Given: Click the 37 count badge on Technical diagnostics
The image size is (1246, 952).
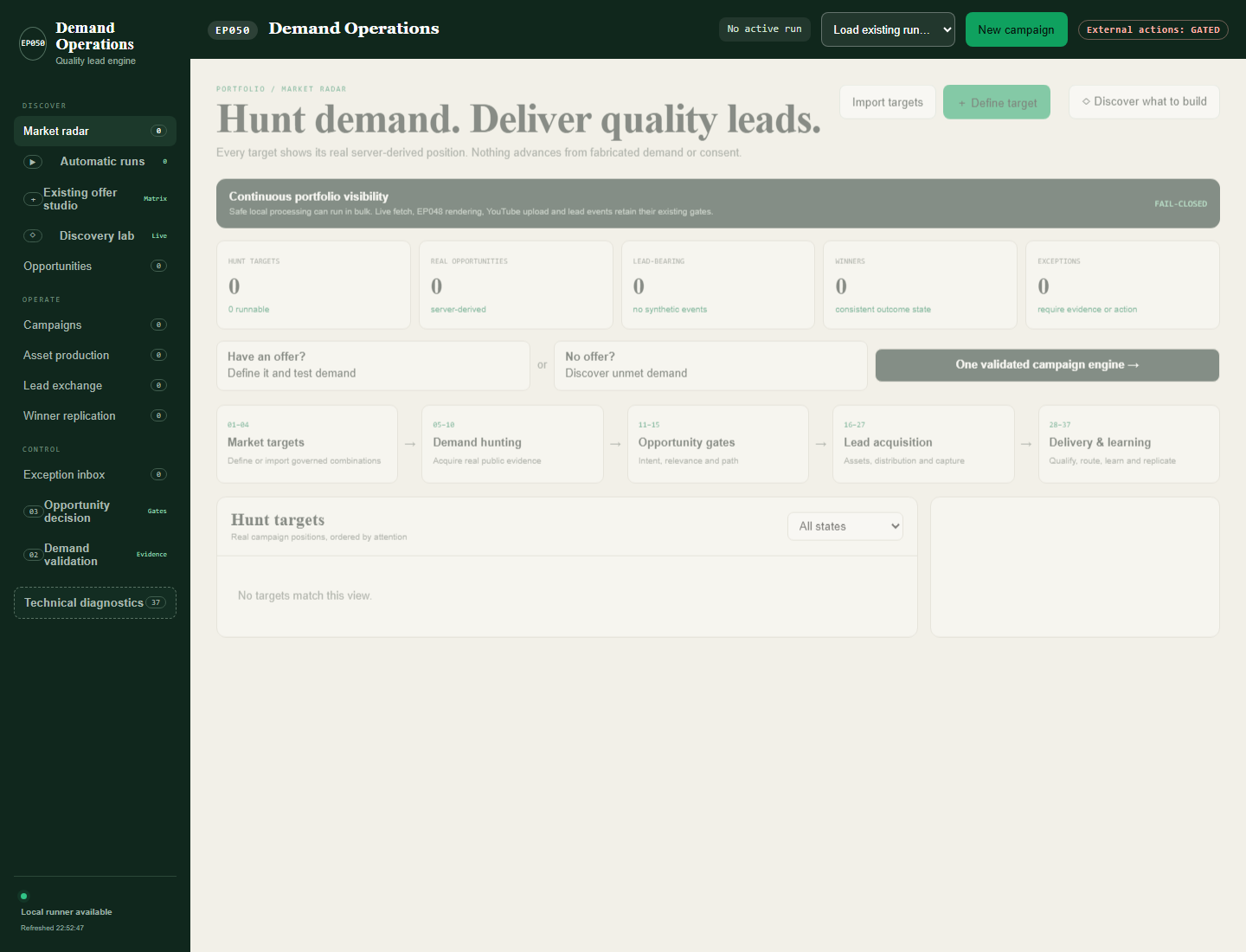Looking at the screenshot, I should 156,603.
